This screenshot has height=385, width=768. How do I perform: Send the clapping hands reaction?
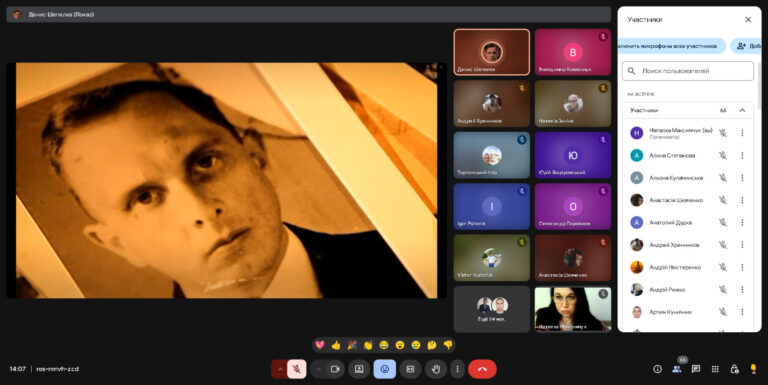[368, 345]
